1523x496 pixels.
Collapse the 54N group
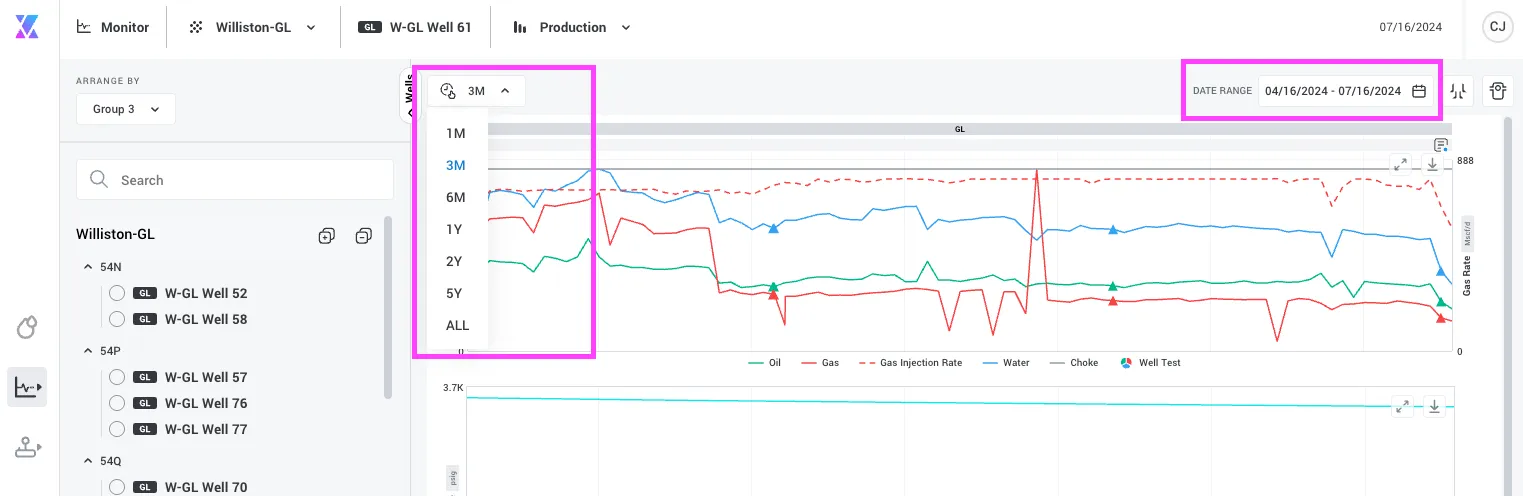(88, 268)
